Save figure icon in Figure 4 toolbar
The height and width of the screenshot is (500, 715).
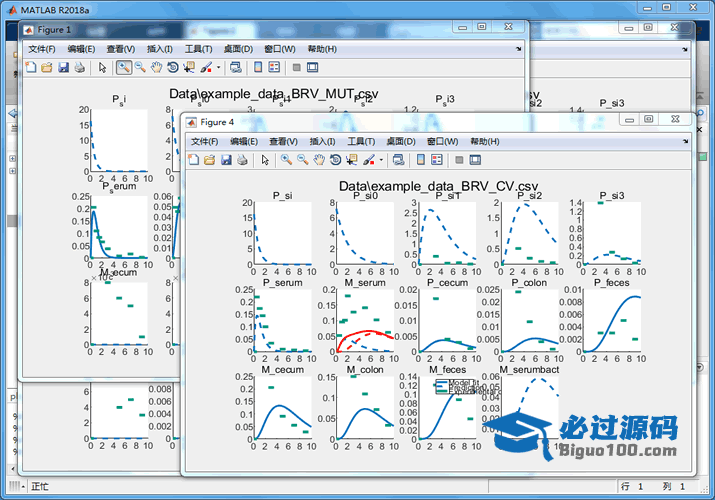click(226, 160)
